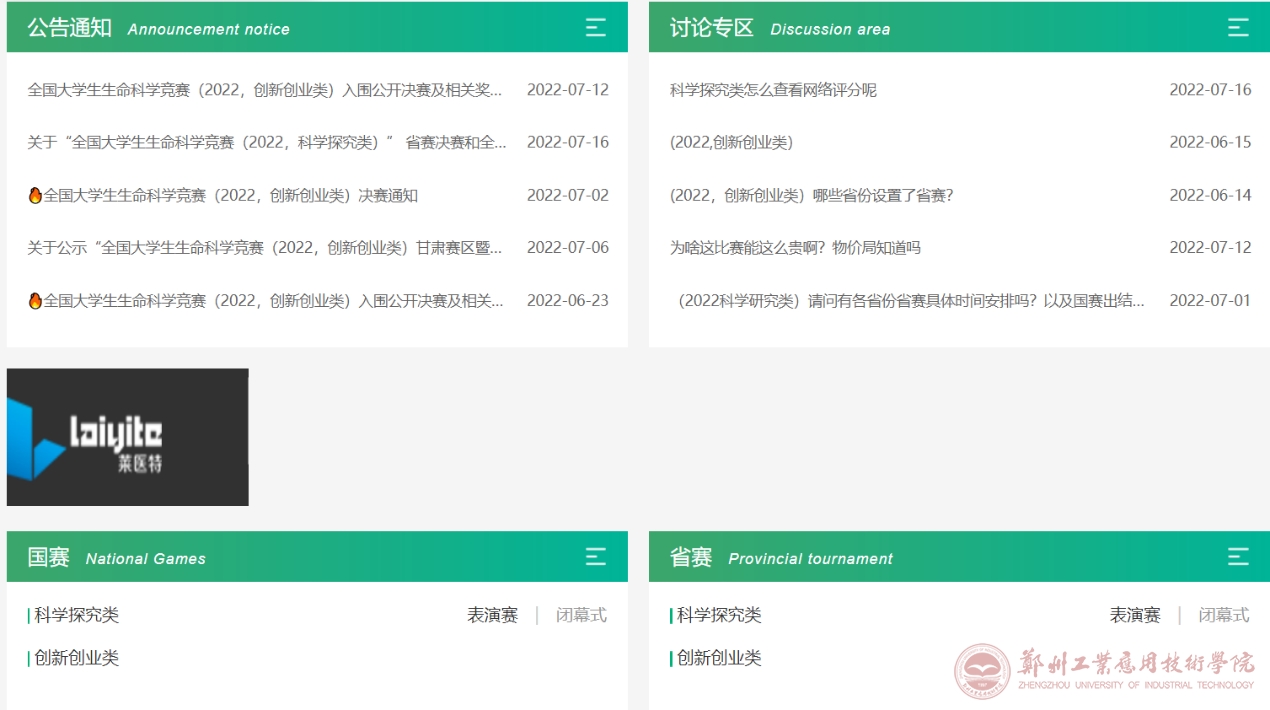Select 闭幕式 tab under Provincial tournament
Screen dimensions: 1270x710
(1224, 615)
